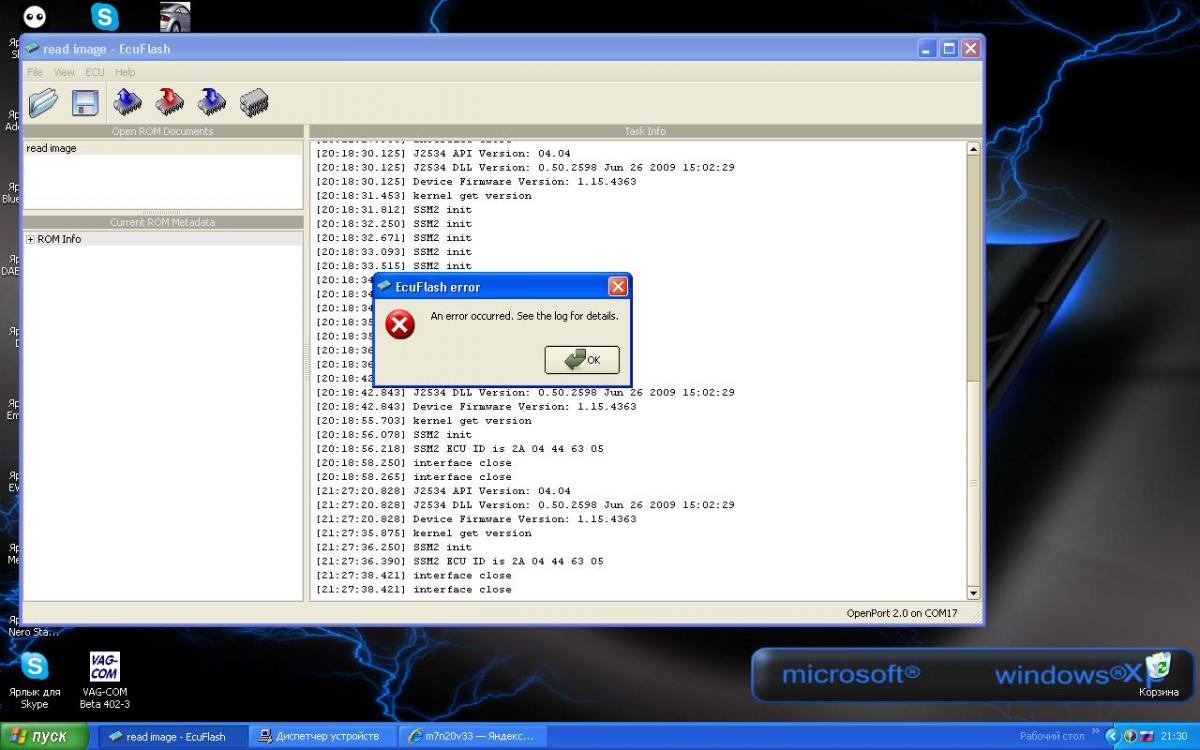The image size is (1200, 750).
Task: Open the View menu
Action: [x=64, y=72]
